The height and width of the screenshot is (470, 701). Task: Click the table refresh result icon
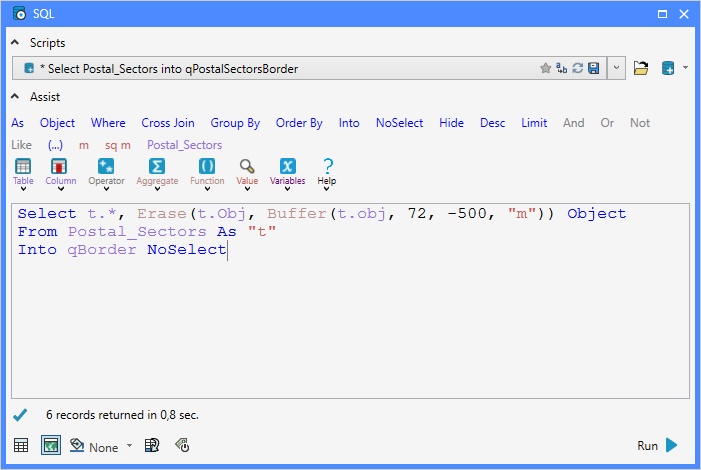point(152,445)
